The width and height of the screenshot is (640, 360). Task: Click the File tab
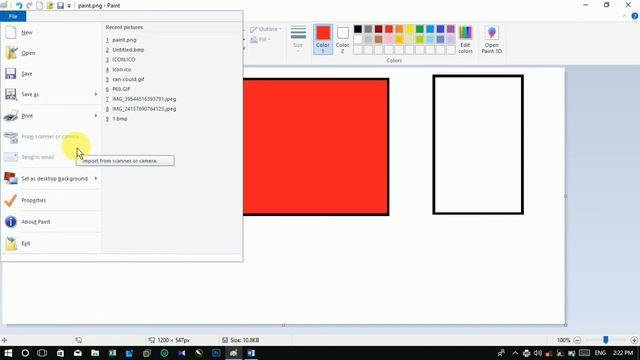click(13, 16)
